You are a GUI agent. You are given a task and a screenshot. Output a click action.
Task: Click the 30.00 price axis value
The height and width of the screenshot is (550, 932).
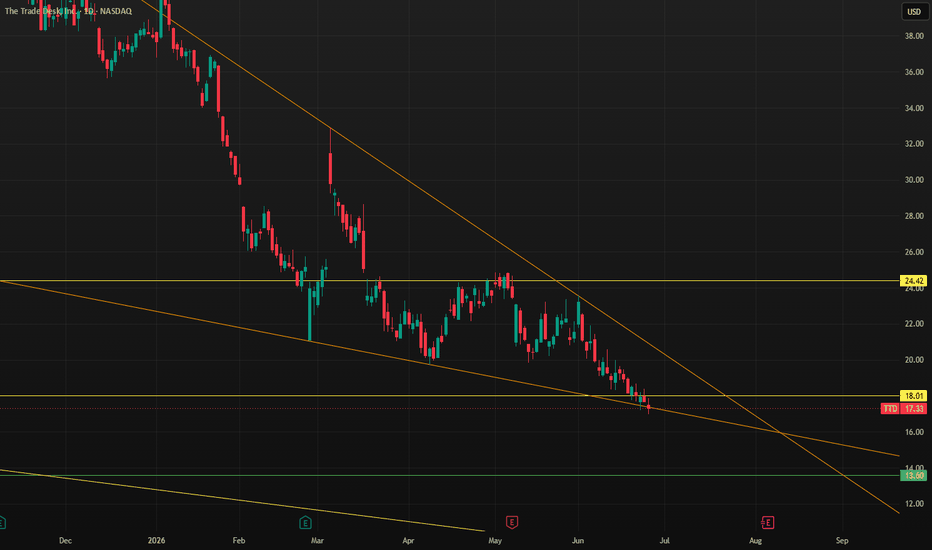point(914,180)
